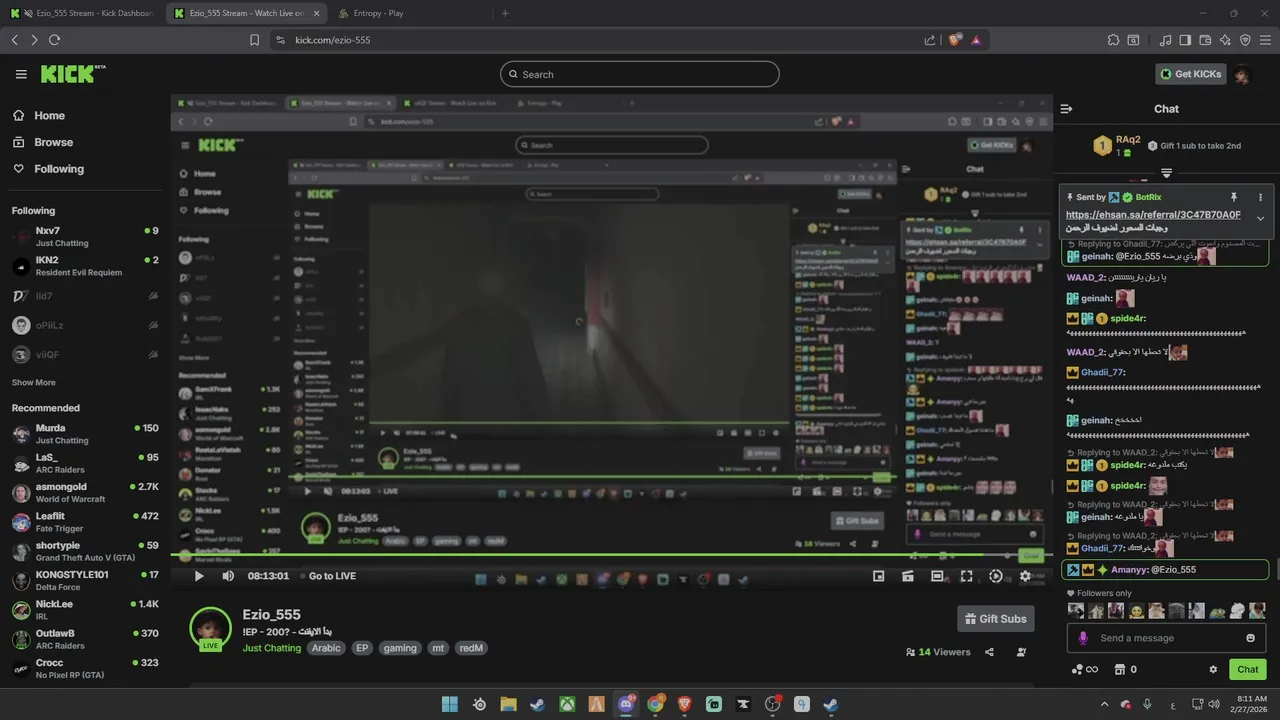Open Brave main menu

pyautogui.click(x=1265, y=40)
